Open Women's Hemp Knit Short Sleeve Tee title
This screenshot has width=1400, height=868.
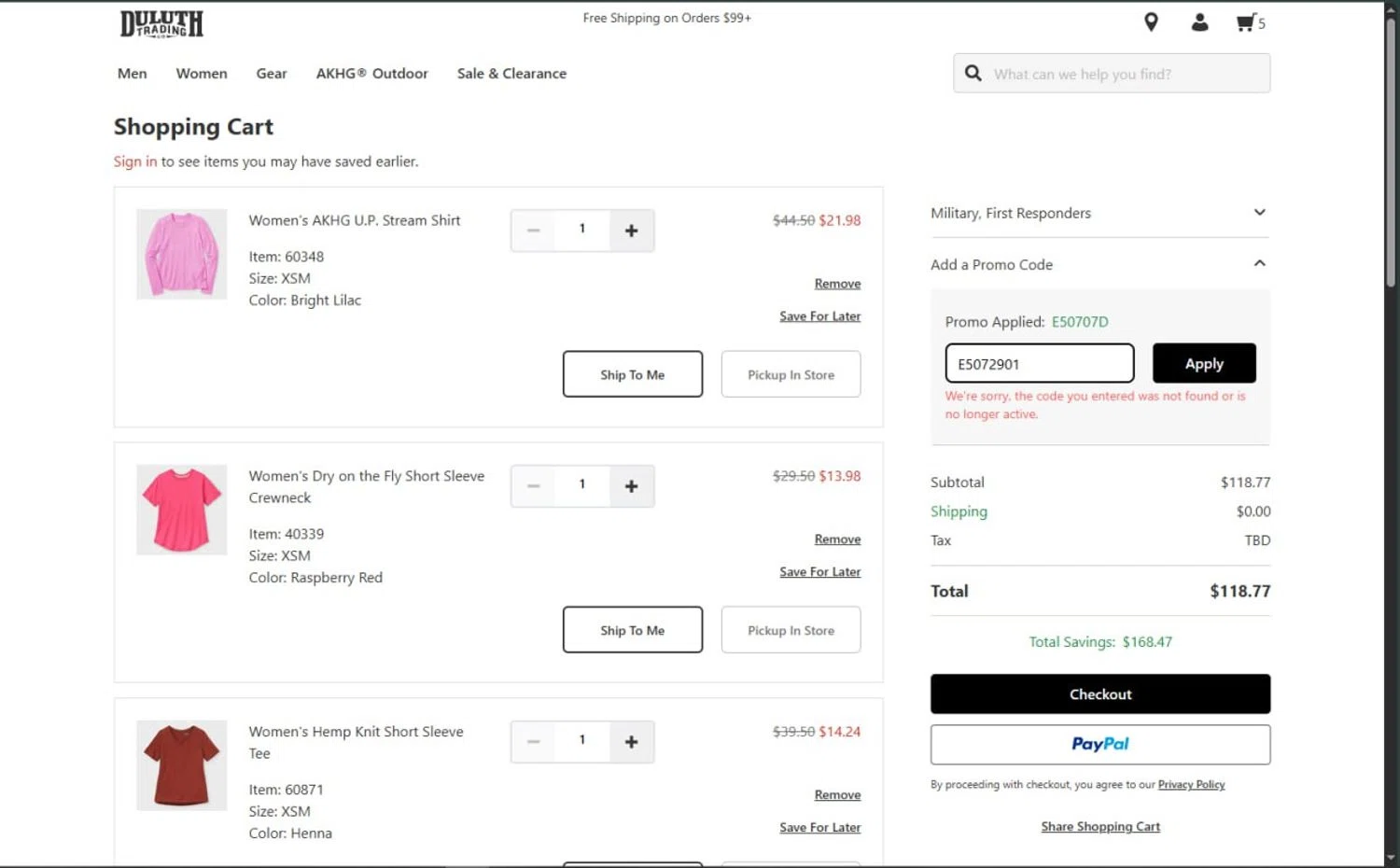[356, 742]
